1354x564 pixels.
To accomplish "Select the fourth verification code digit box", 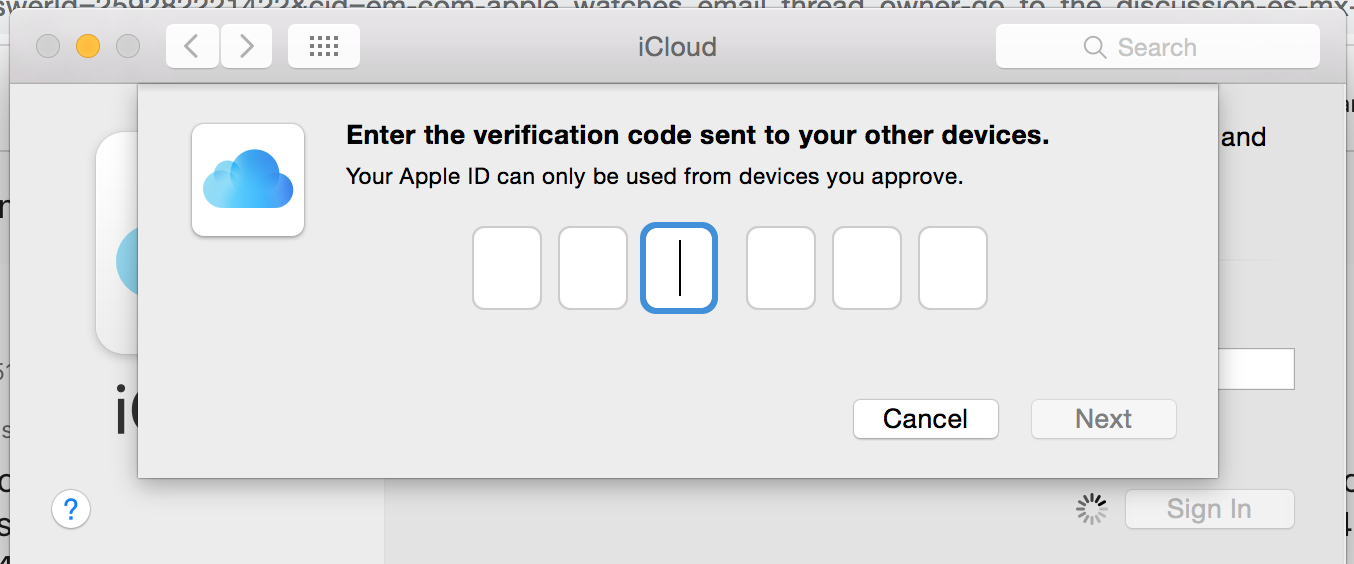I will (781, 268).
